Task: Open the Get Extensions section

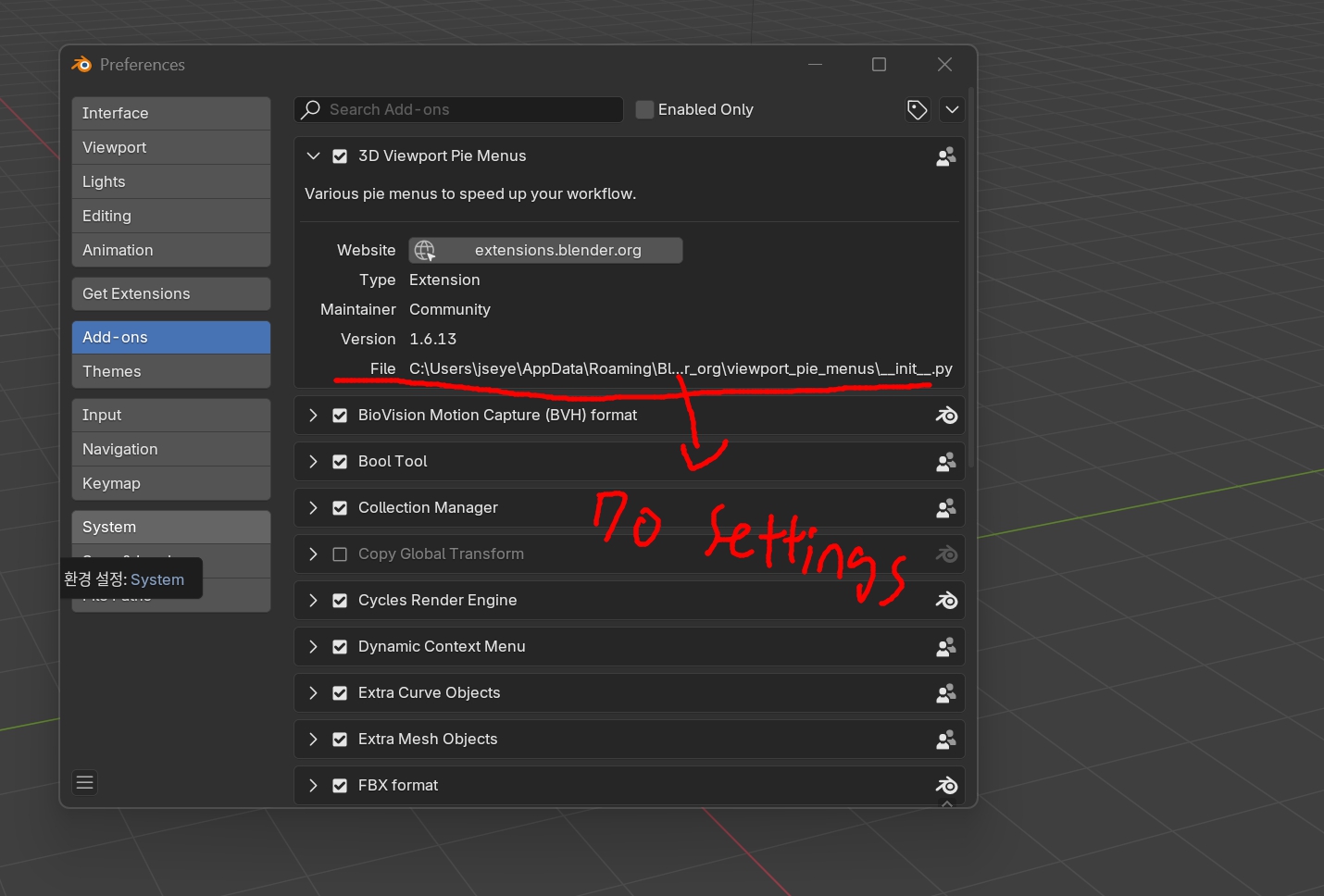Action: click(171, 293)
